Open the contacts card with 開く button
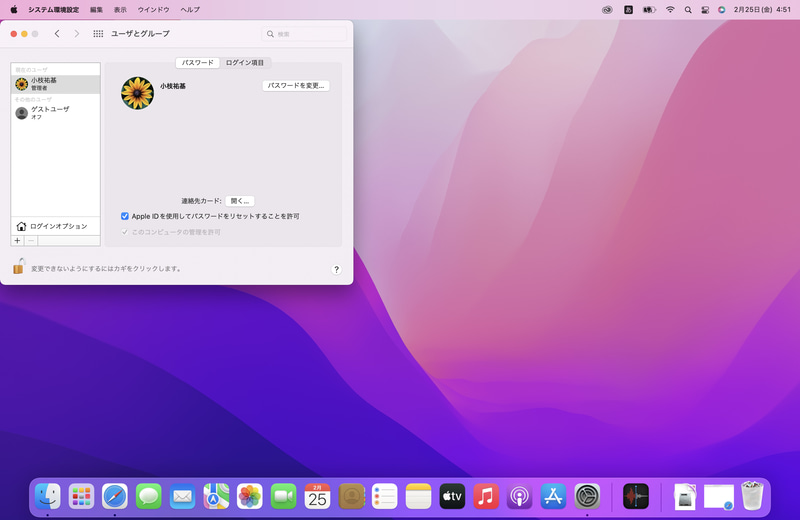This screenshot has height=520, width=800. [x=240, y=201]
